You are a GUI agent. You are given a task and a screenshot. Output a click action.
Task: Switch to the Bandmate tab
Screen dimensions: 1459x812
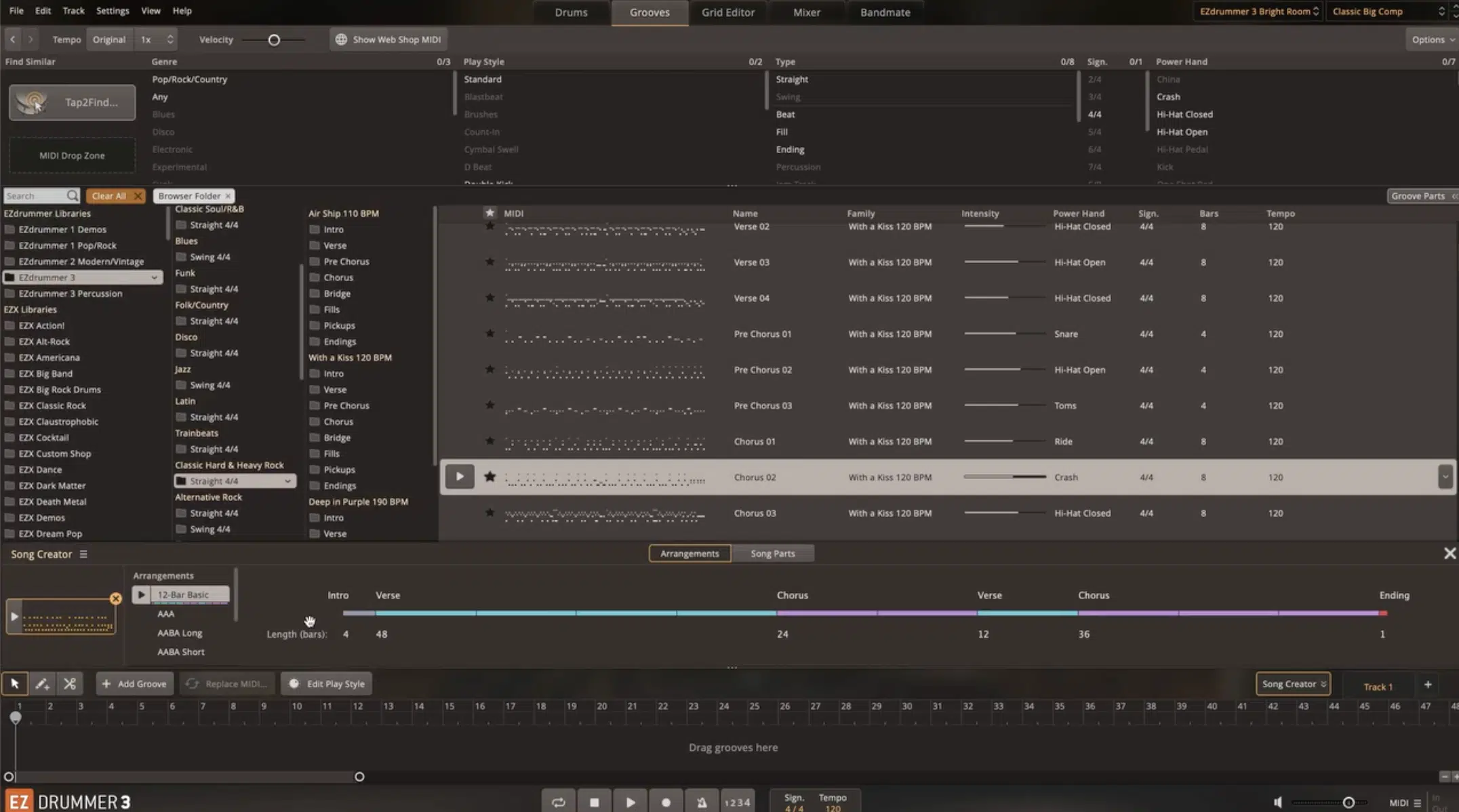coord(885,12)
